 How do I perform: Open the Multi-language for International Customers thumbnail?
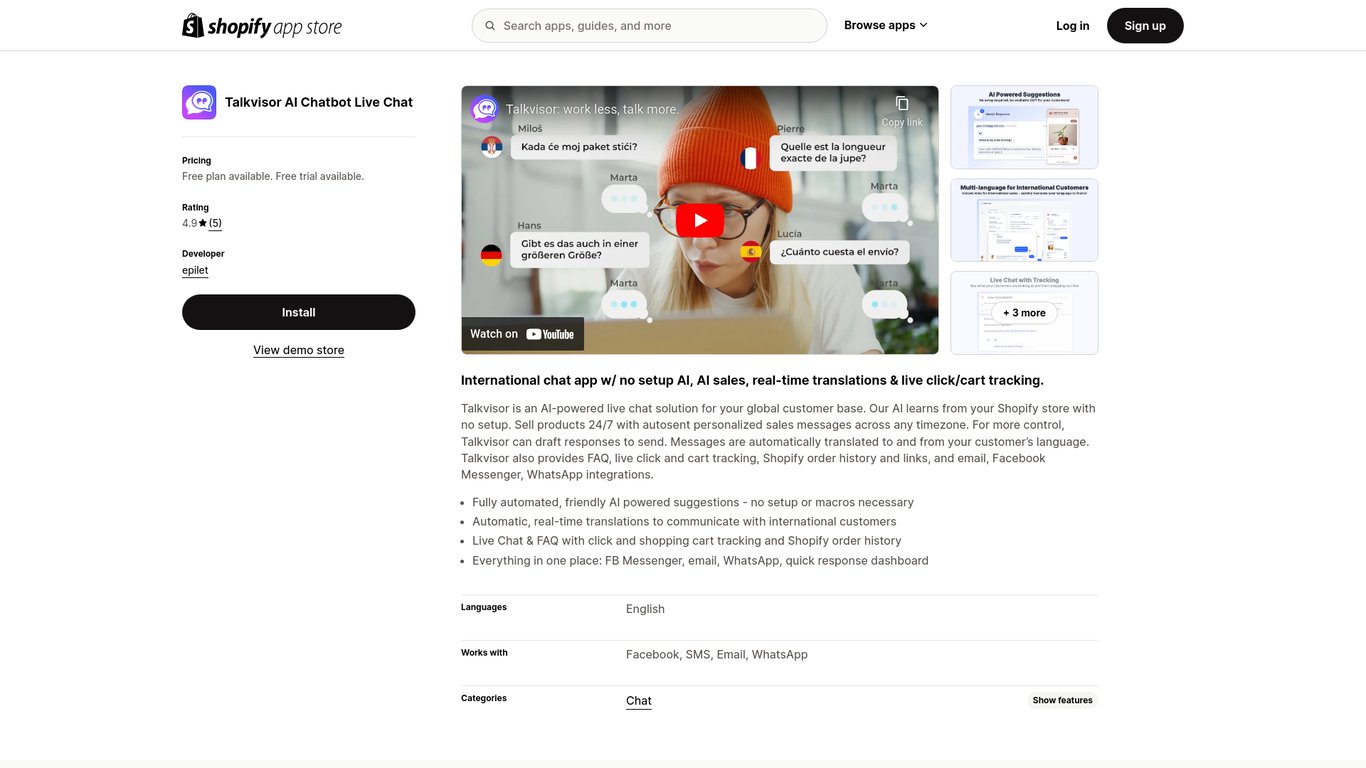pyautogui.click(x=1024, y=220)
